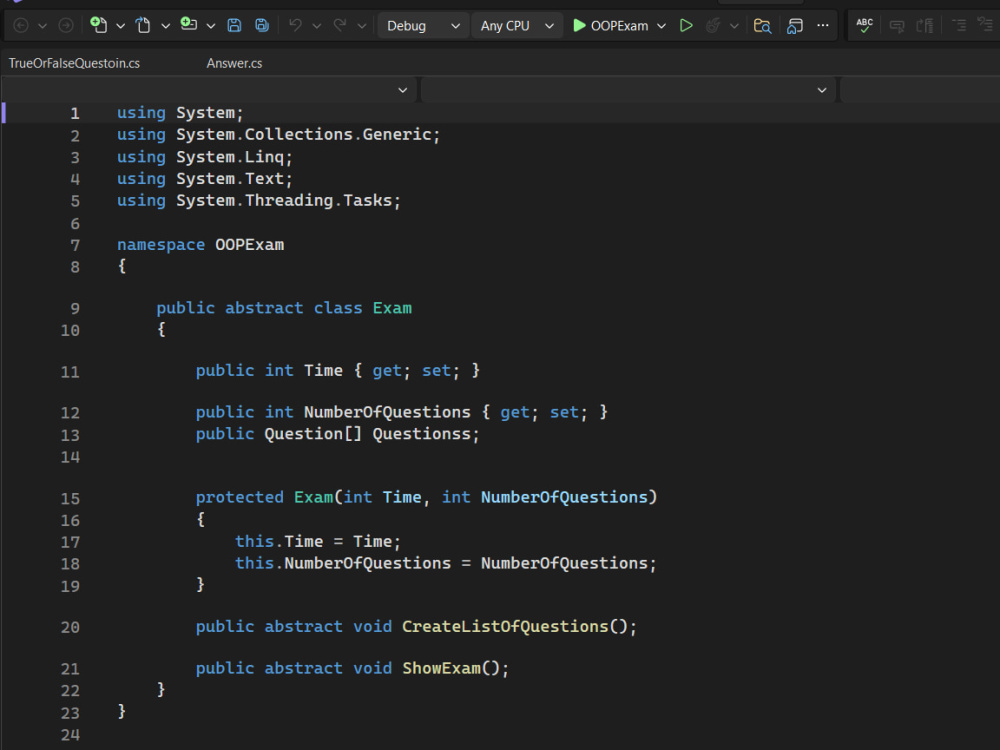Open the Any CPU platform dropdown
The height and width of the screenshot is (750, 1000).
(x=517, y=26)
